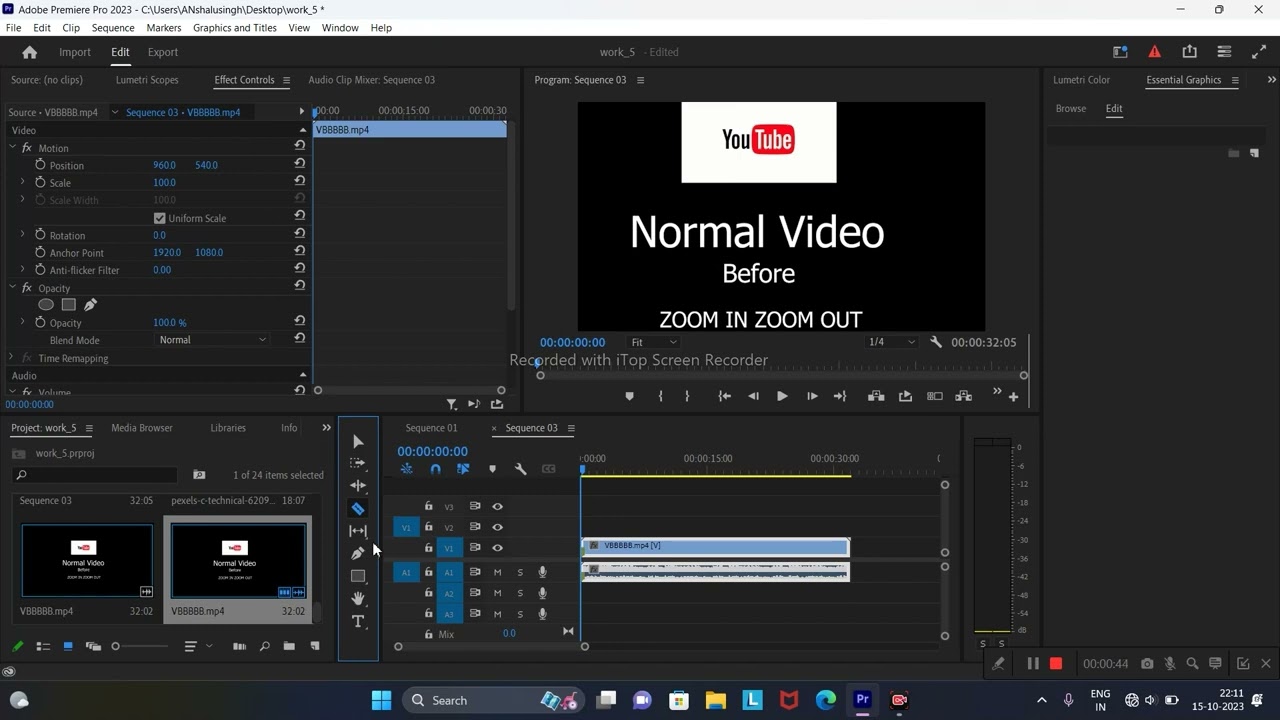Switch Project panel to List View
The height and width of the screenshot is (720, 1280).
[x=43, y=647]
